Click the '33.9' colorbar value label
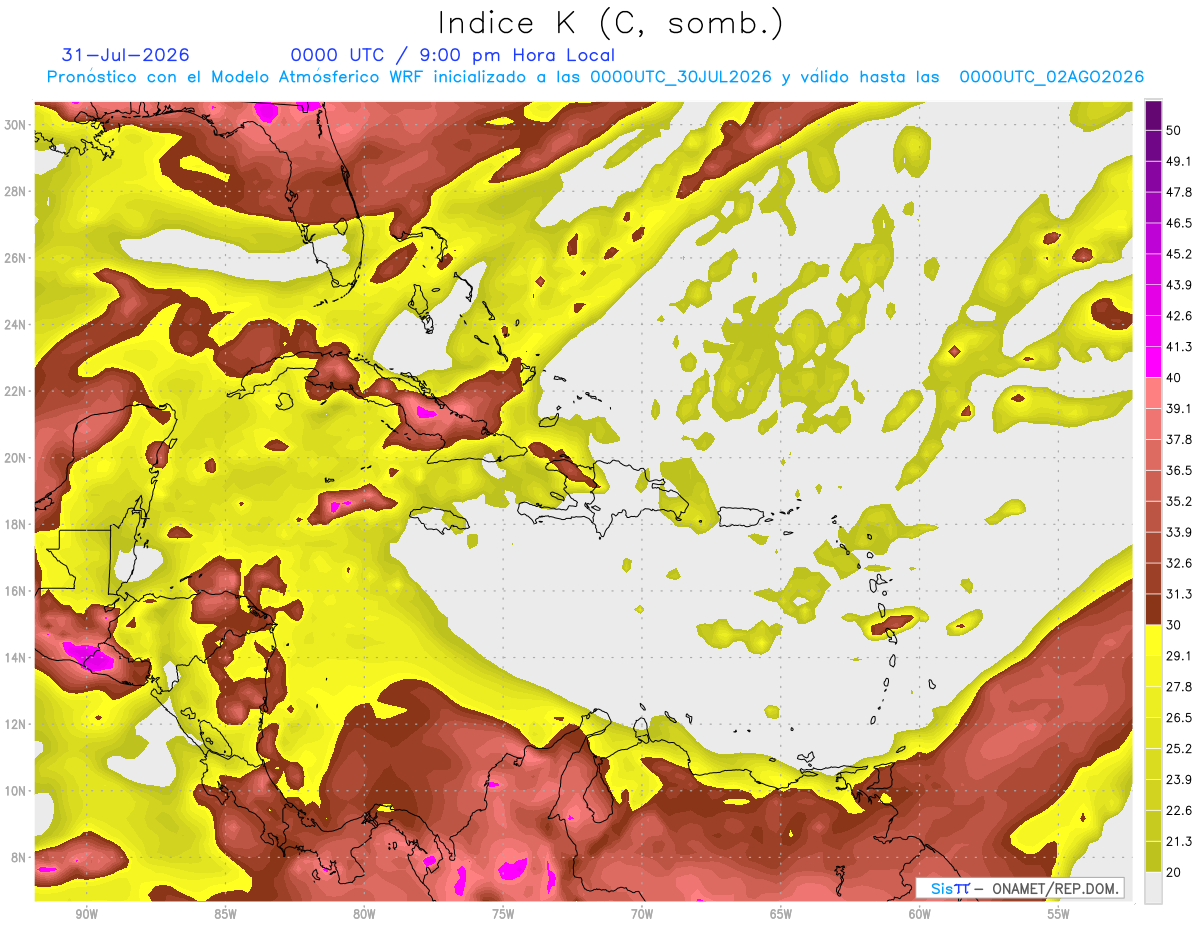This screenshot has height=927, width=1200. tap(1179, 532)
